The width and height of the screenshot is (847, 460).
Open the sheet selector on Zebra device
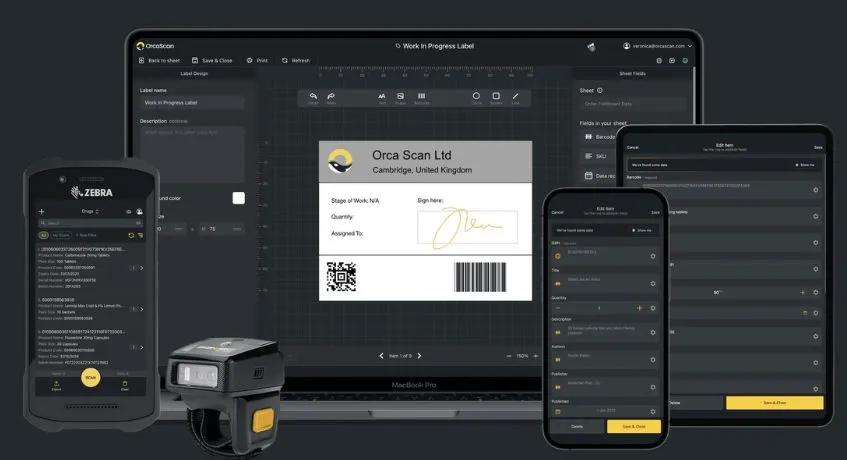[x=90, y=212]
